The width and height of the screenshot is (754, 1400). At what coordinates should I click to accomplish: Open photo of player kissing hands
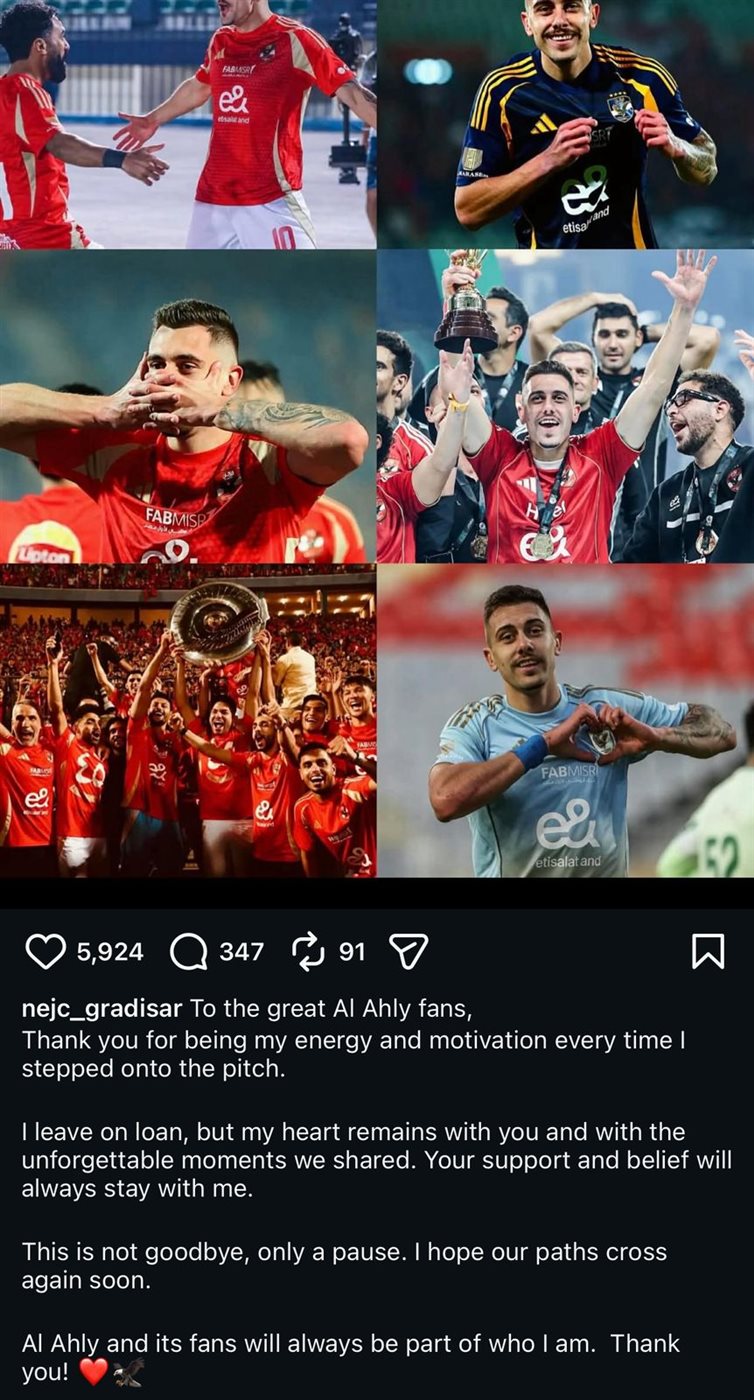click(x=188, y=406)
